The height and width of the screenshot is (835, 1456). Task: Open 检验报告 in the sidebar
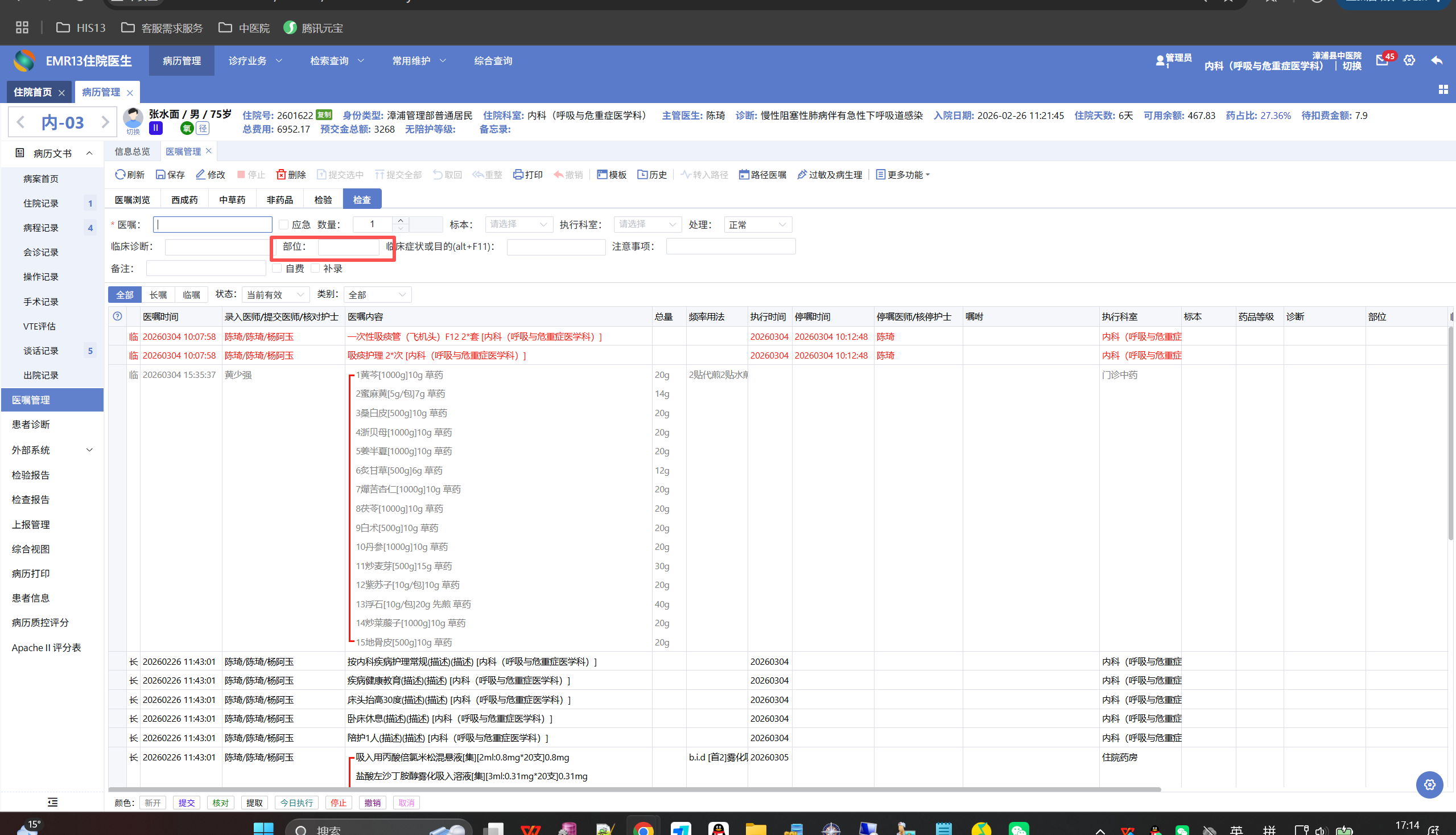point(31,475)
